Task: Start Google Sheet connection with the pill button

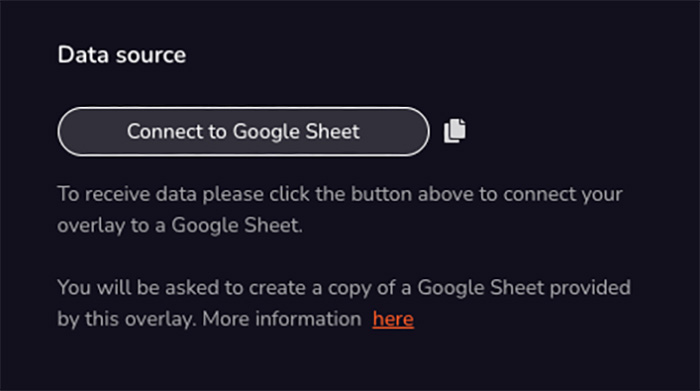Action: (243, 132)
